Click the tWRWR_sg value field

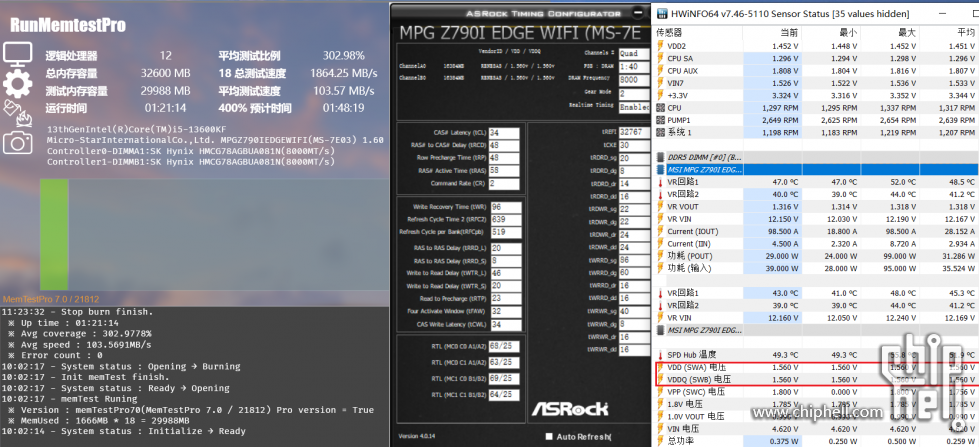634,312
